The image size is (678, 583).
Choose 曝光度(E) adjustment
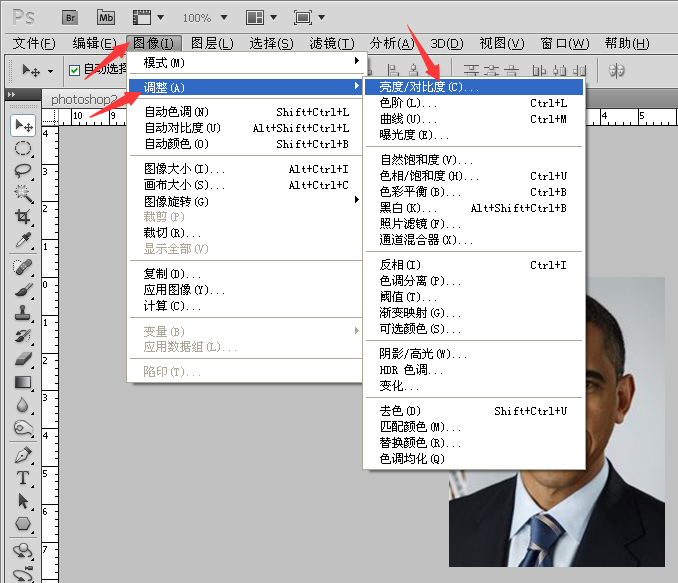pyautogui.click(x=474, y=135)
